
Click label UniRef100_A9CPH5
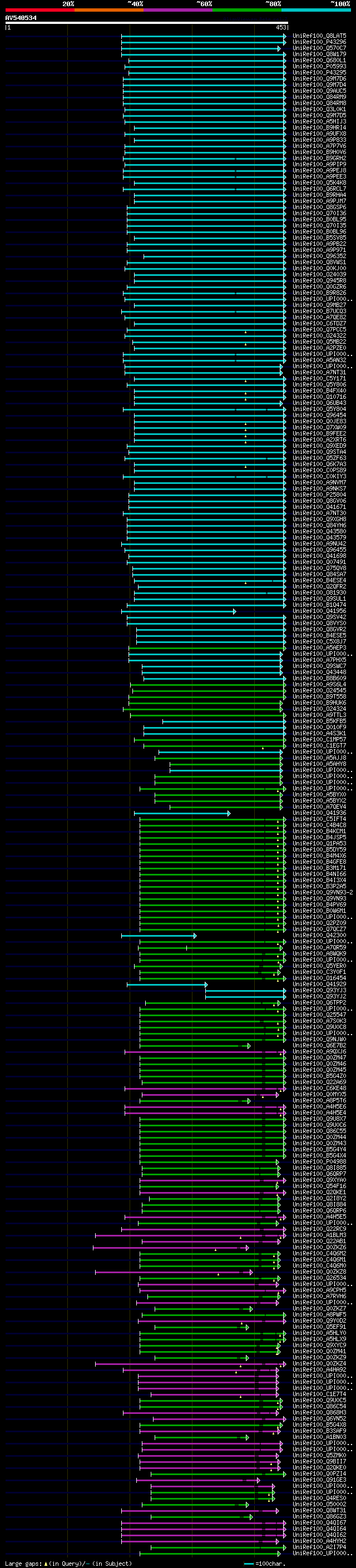[x=319, y=1290]
